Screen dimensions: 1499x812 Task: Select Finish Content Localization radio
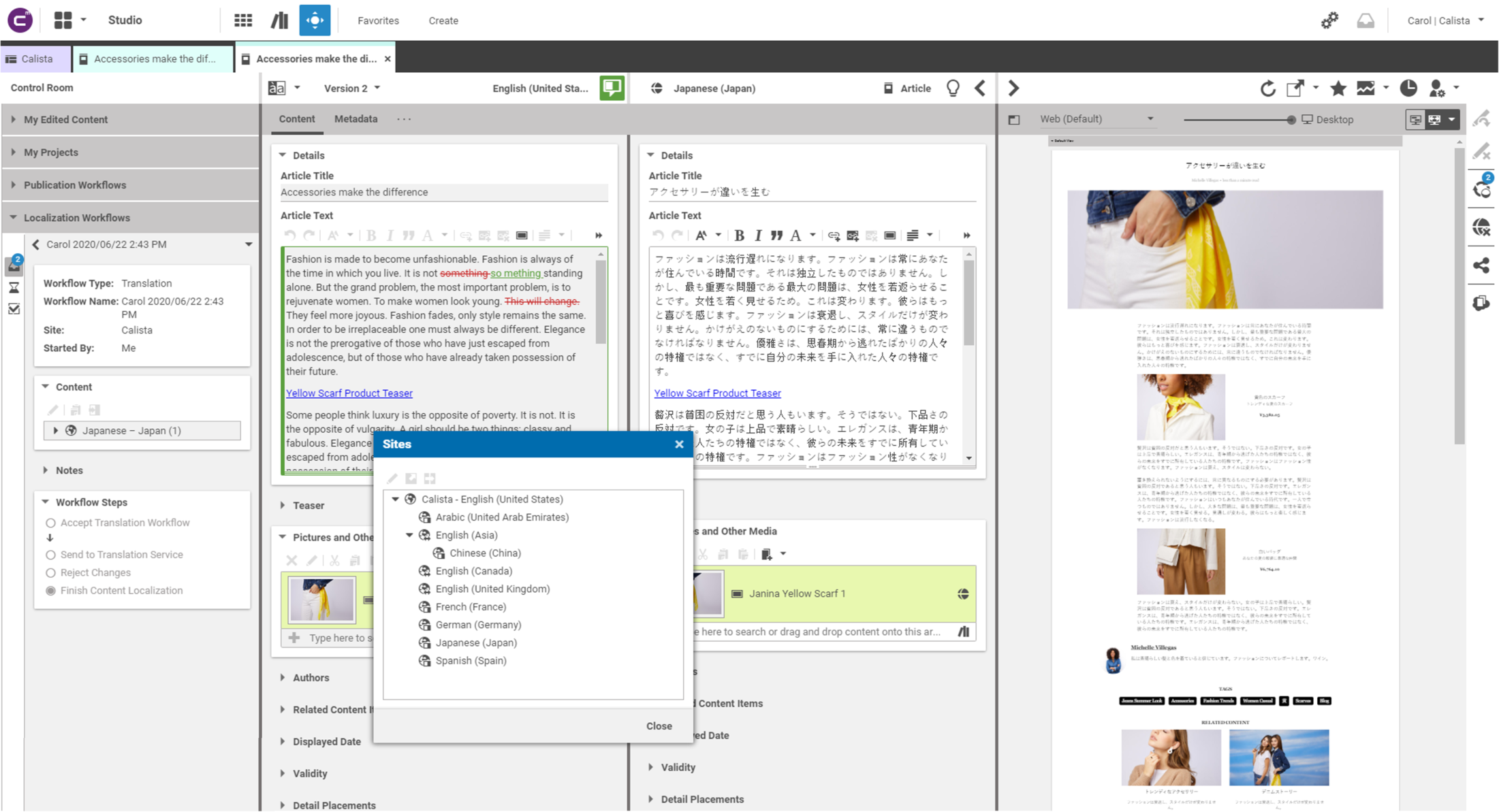coord(50,591)
